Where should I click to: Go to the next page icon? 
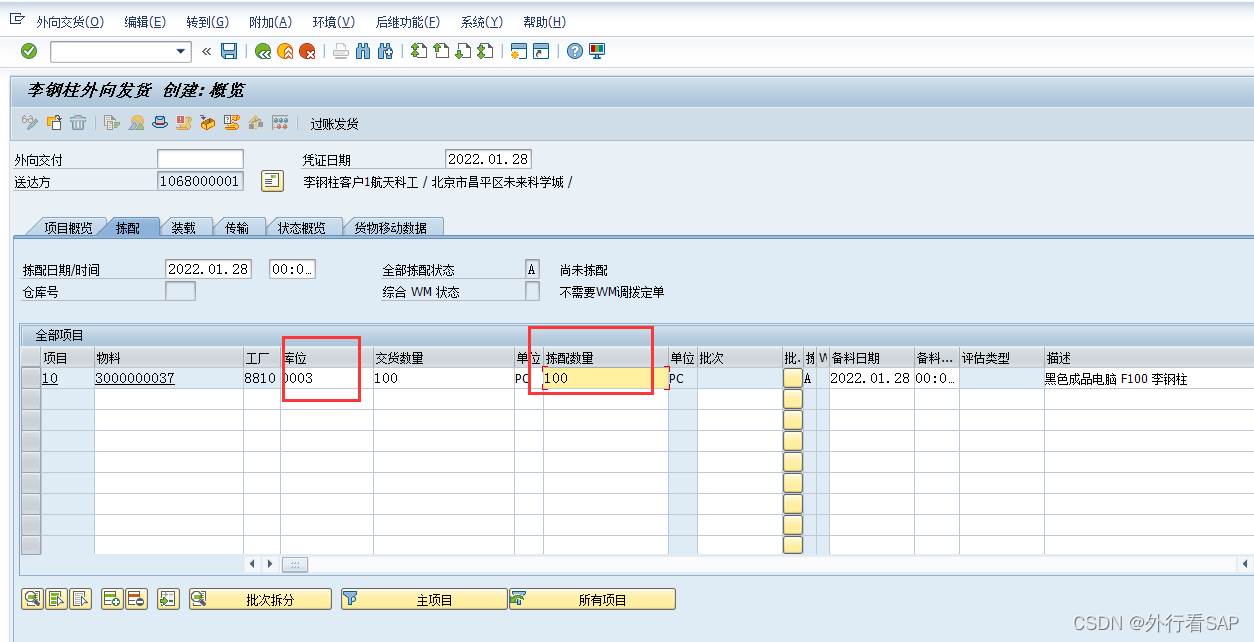[463, 51]
